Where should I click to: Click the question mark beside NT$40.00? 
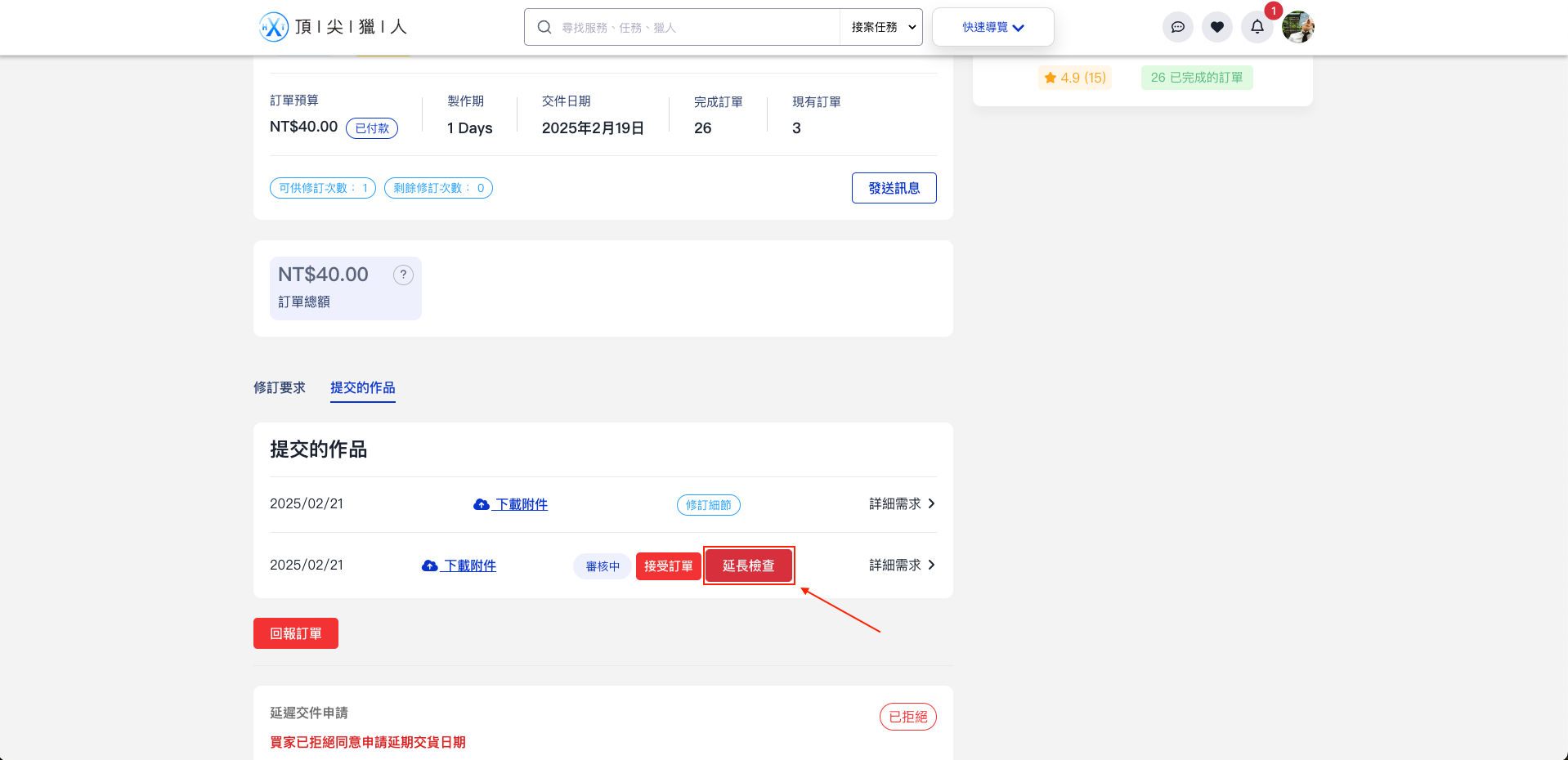coord(403,275)
